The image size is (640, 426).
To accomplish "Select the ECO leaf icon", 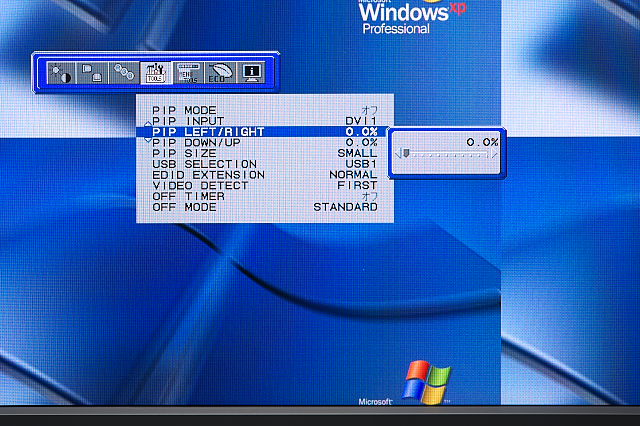I will pyautogui.click(x=218, y=73).
